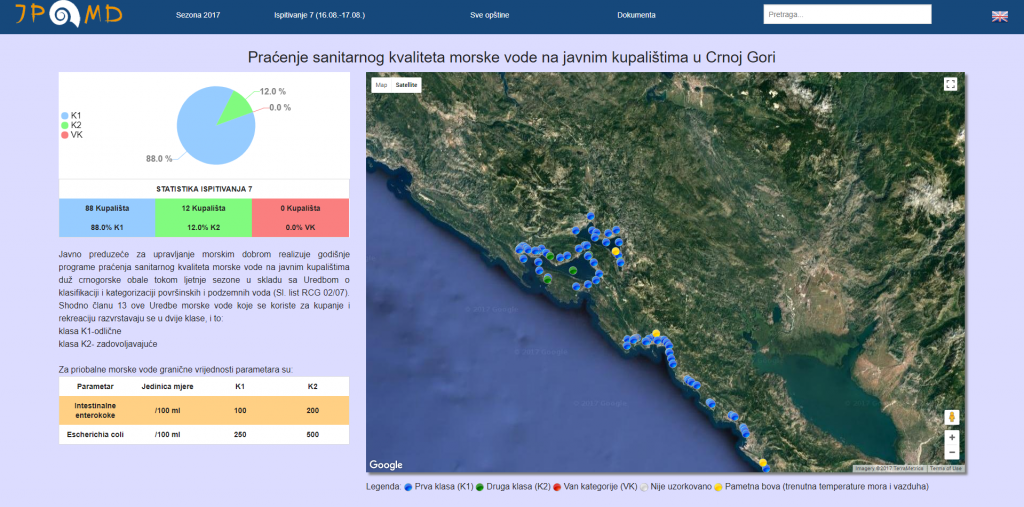Open the Terms of Use map link
The width and height of the screenshot is (1024, 507).
click(946, 468)
